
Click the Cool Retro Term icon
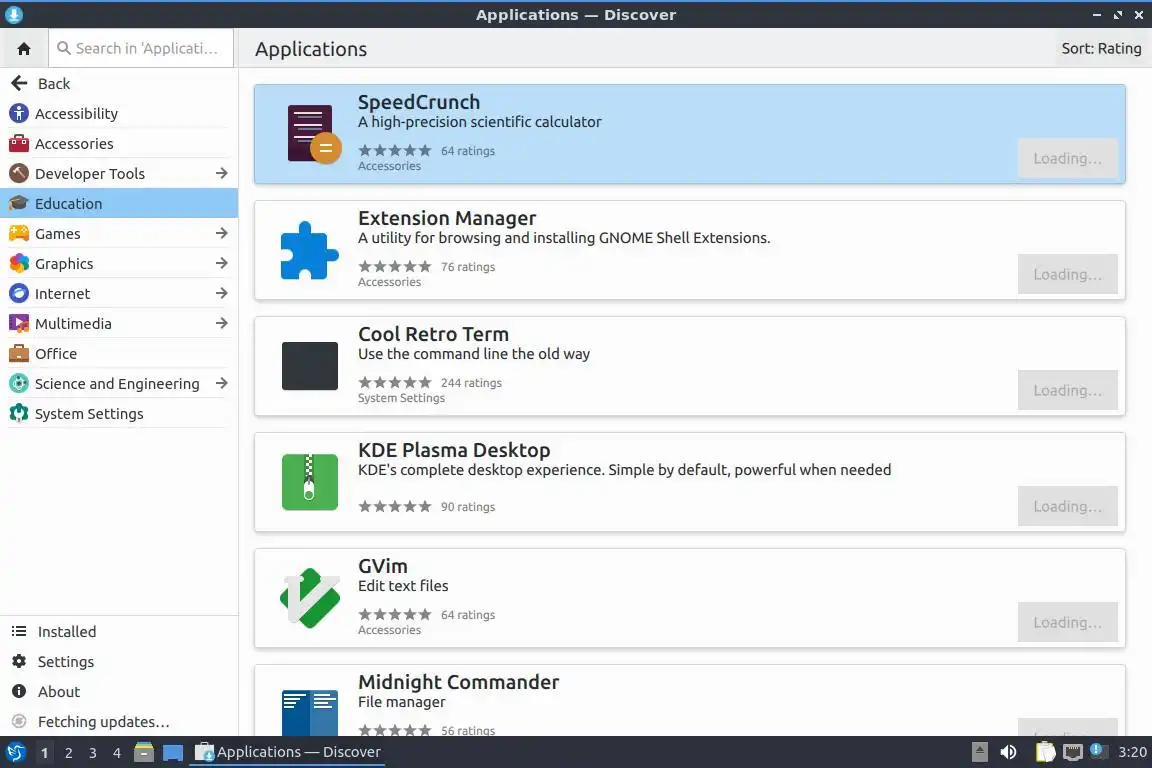pos(309,366)
